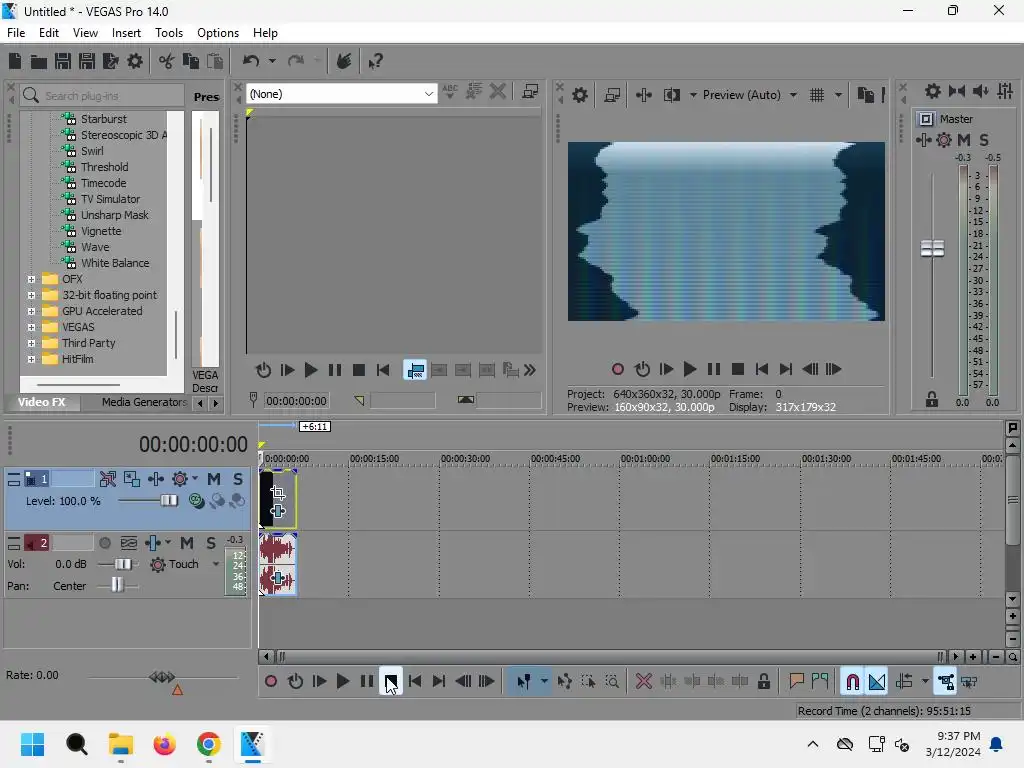This screenshot has width=1024, height=768.
Task: Expand the OFX folder
Action: click(x=31, y=280)
